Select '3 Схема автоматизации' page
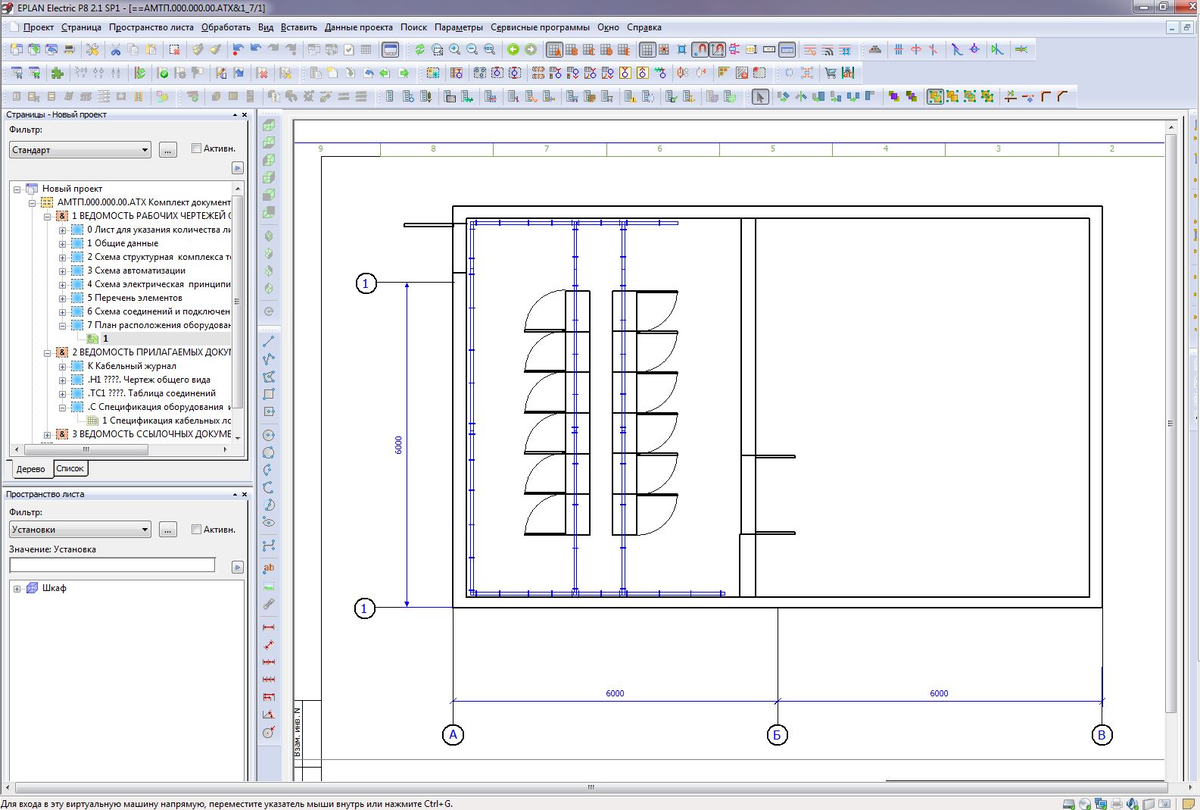 pyautogui.click(x=136, y=271)
